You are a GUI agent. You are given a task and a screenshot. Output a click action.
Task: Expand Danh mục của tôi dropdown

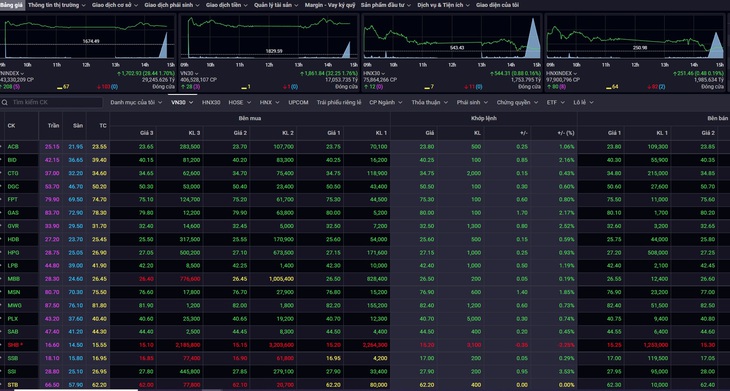tap(136, 102)
